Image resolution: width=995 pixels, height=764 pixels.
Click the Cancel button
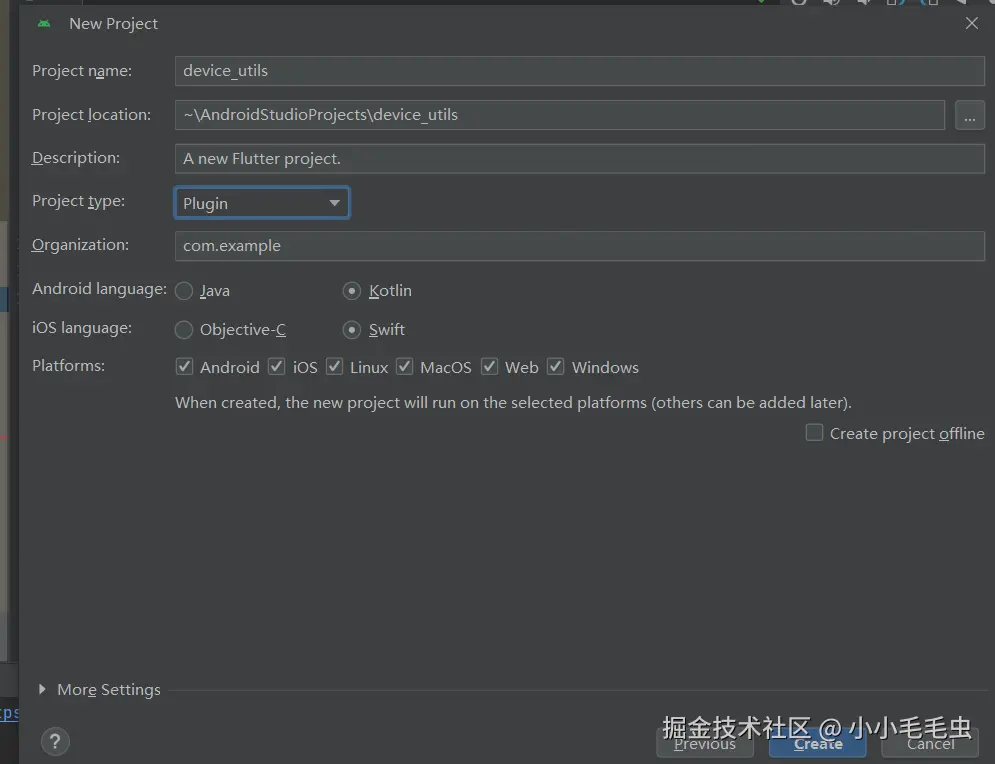coord(930,744)
